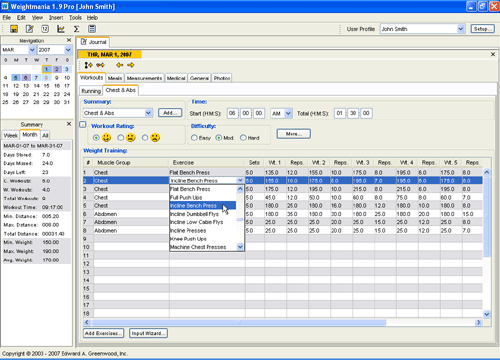
Task: Close the Navigation panel
Action: click(x=69, y=40)
